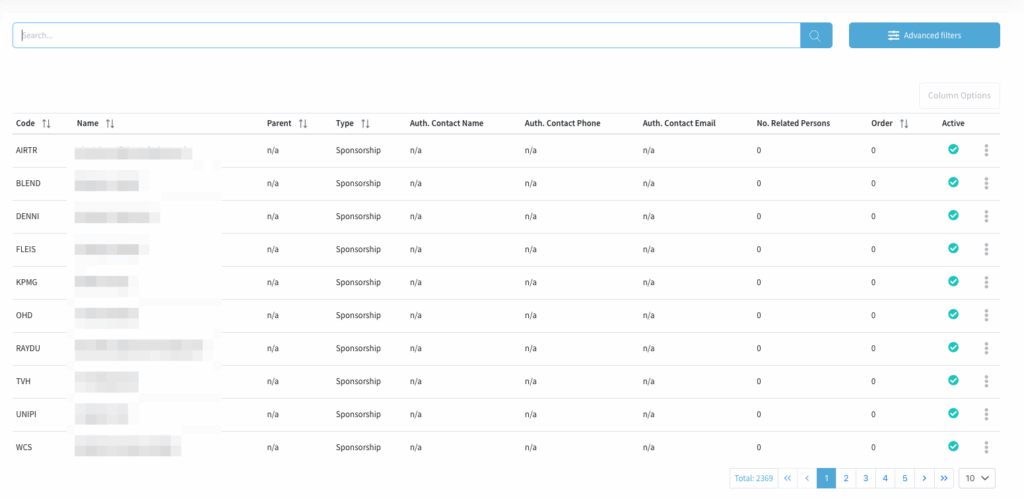This screenshot has height=499, width=1024.
Task: Open the rows-per-page dropdown showing 10
Action: point(977,478)
